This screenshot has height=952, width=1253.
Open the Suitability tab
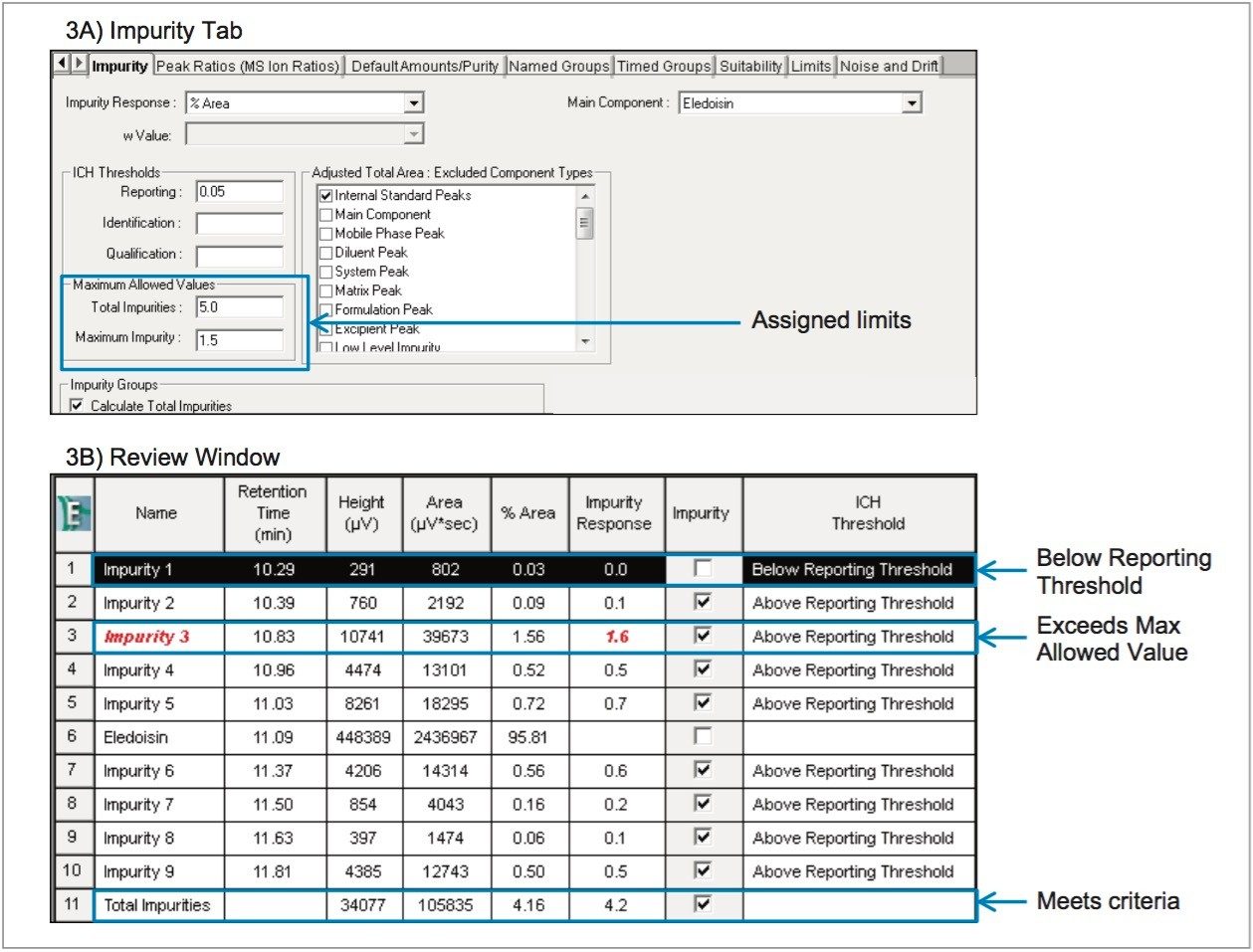coord(750,67)
